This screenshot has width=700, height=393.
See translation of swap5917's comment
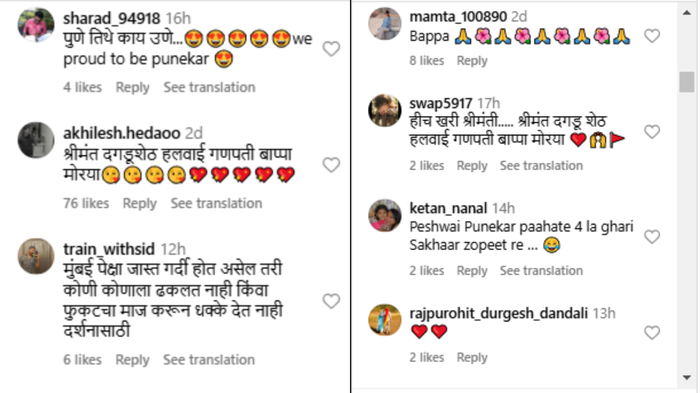pyautogui.click(x=541, y=166)
